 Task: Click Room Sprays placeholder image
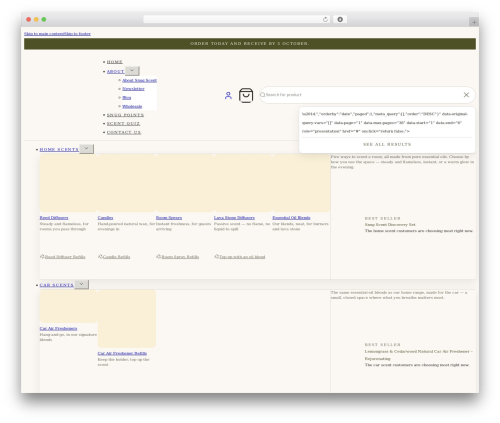[185, 183]
